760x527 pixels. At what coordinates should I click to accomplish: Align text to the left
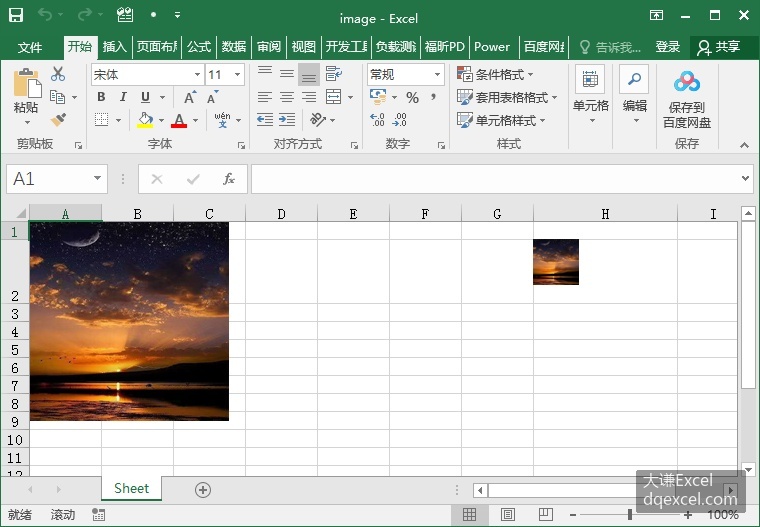pos(265,97)
